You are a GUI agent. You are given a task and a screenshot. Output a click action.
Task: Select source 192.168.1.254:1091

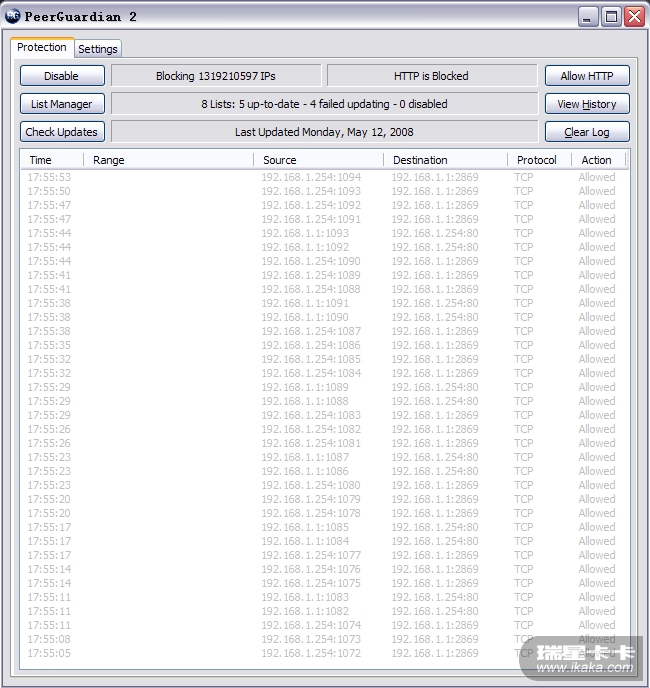[x=311, y=219]
